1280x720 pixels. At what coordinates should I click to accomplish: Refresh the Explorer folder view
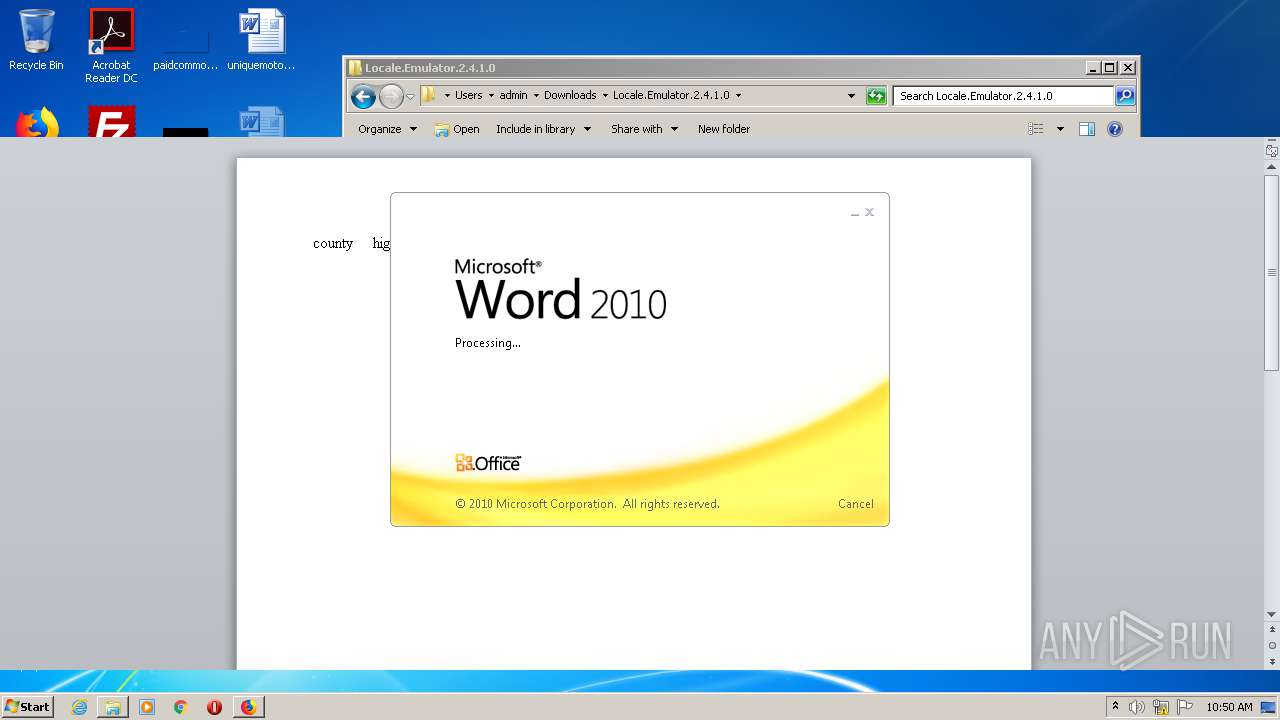pyautogui.click(x=876, y=96)
